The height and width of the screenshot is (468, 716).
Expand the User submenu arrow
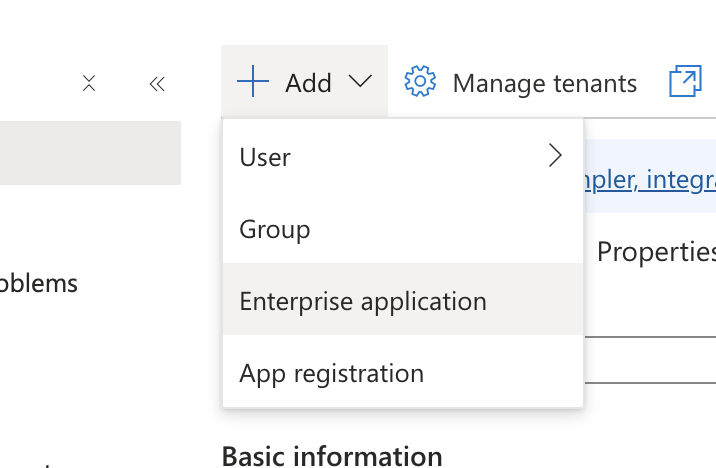click(555, 156)
